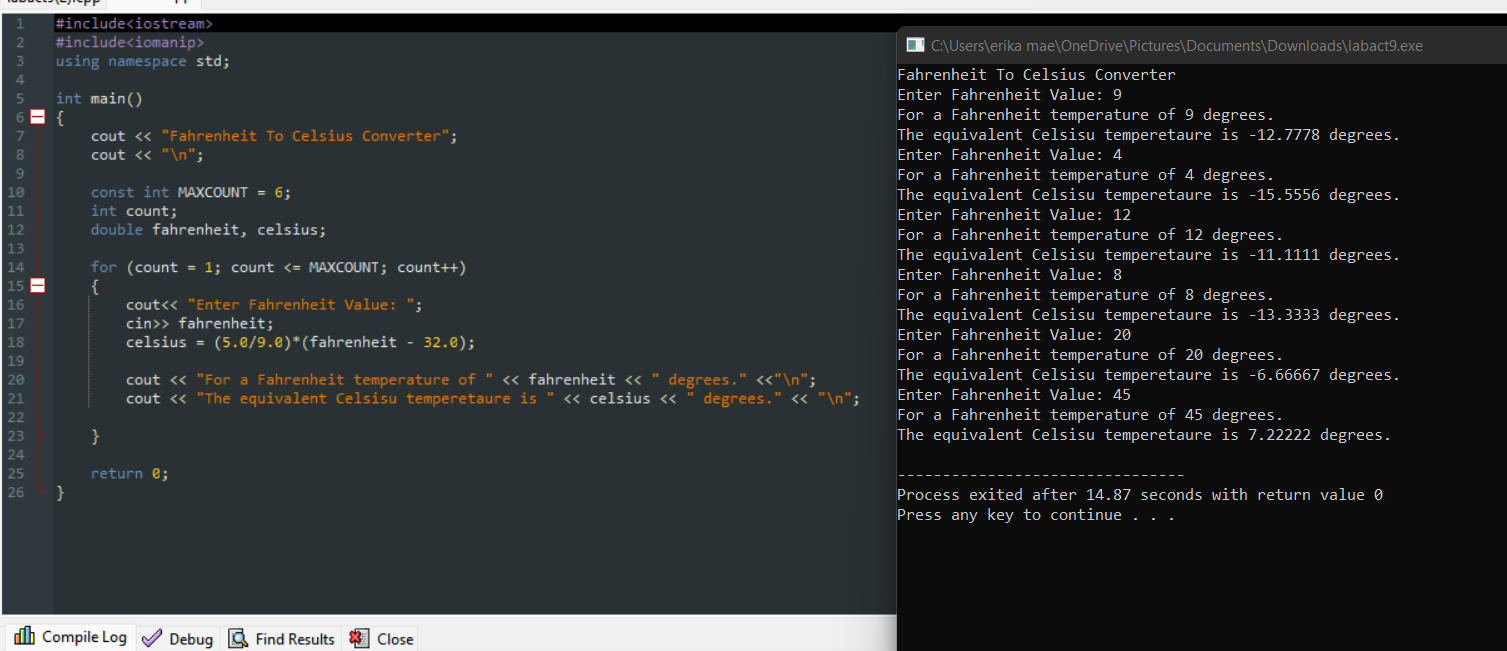
Task: Click the cout "For a Fahrenheit temperature of " code line
Action: (471, 380)
